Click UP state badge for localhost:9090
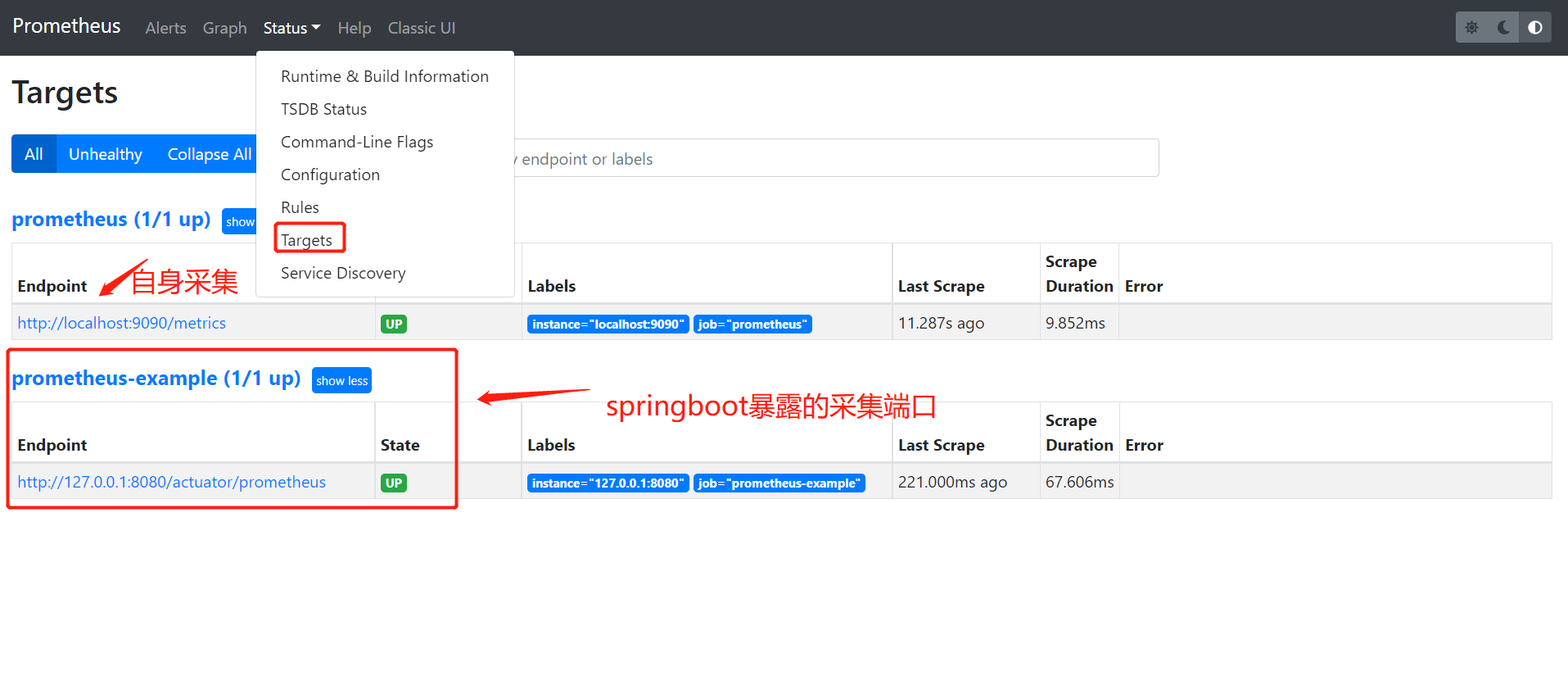 point(394,324)
